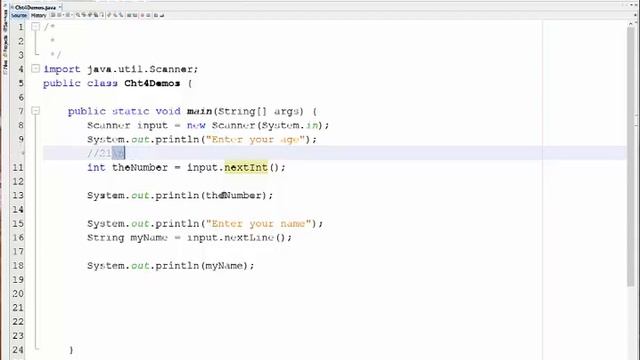
Task: Click the Comment toolbar icon
Action: [x=156, y=15]
